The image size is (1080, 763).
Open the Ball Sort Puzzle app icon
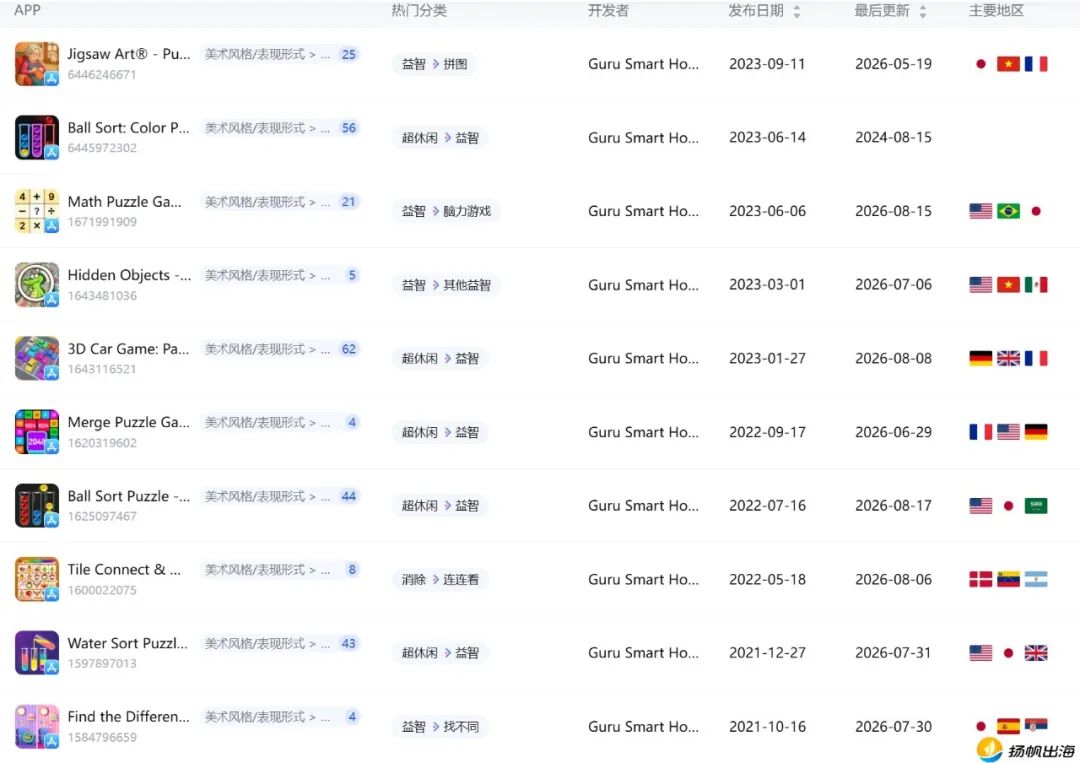click(37, 505)
